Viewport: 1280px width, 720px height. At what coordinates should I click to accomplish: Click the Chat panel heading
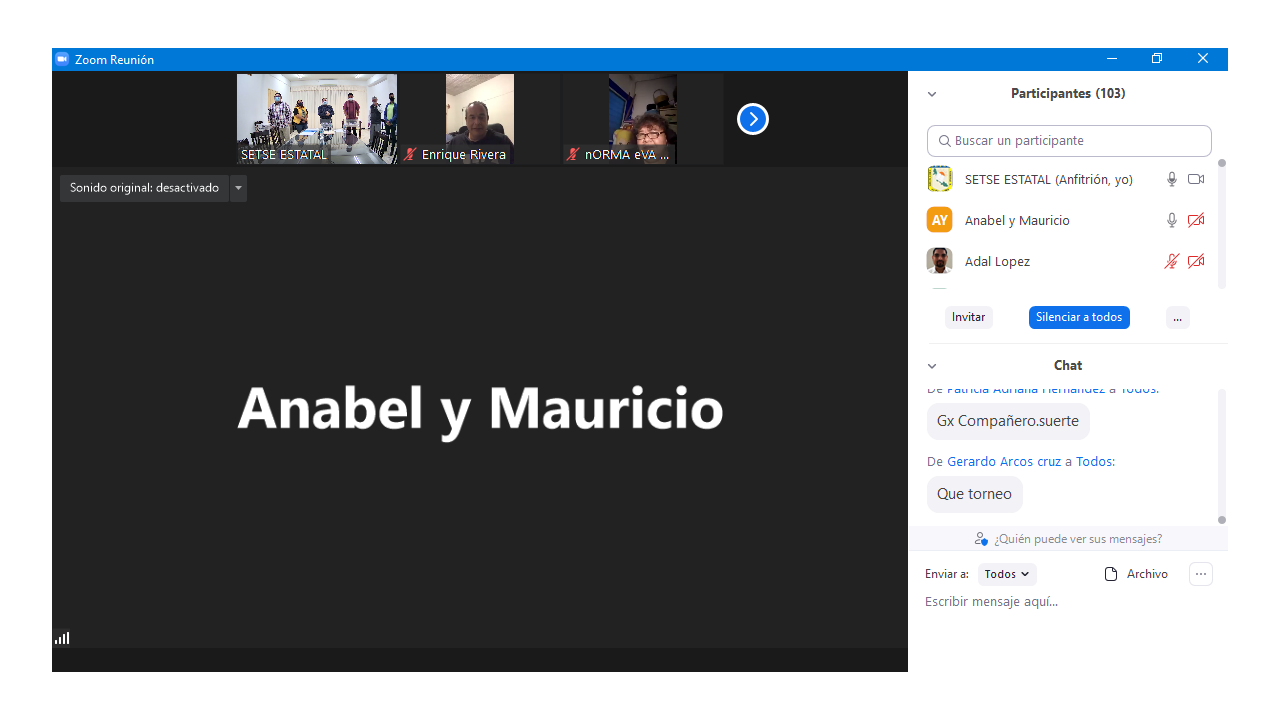pyautogui.click(x=1068, y=366)
